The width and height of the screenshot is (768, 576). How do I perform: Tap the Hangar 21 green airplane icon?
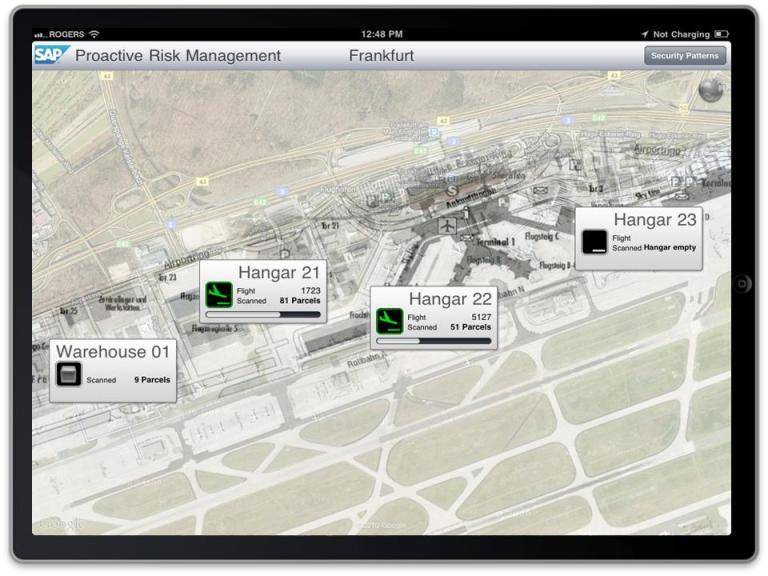coord(218,294)
